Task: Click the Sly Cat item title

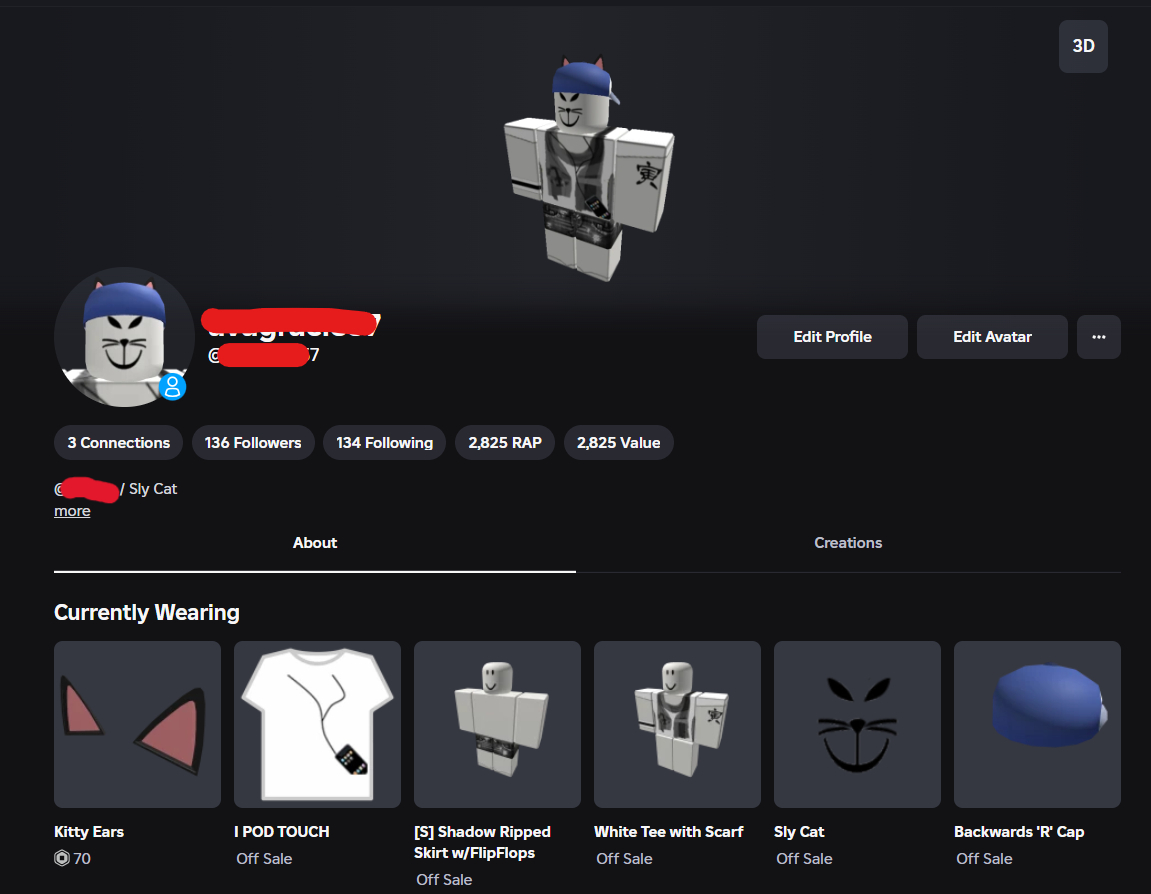Action: coord(799,832)
